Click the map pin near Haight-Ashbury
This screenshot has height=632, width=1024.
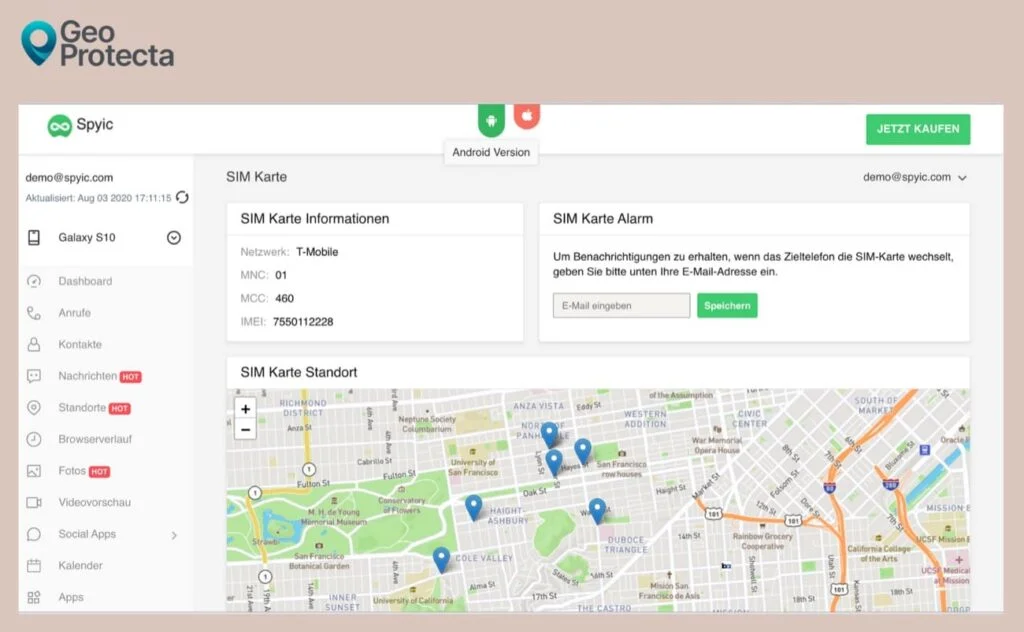pyautogui.click(x=473, y=507)
